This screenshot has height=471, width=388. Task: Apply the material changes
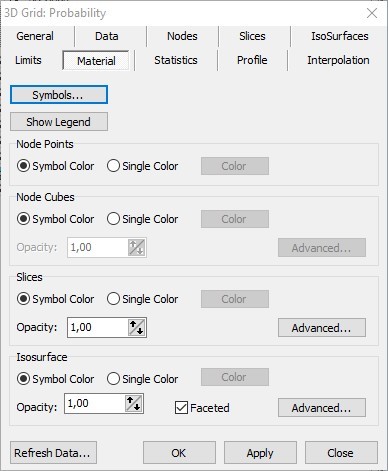tap(260, 453)
